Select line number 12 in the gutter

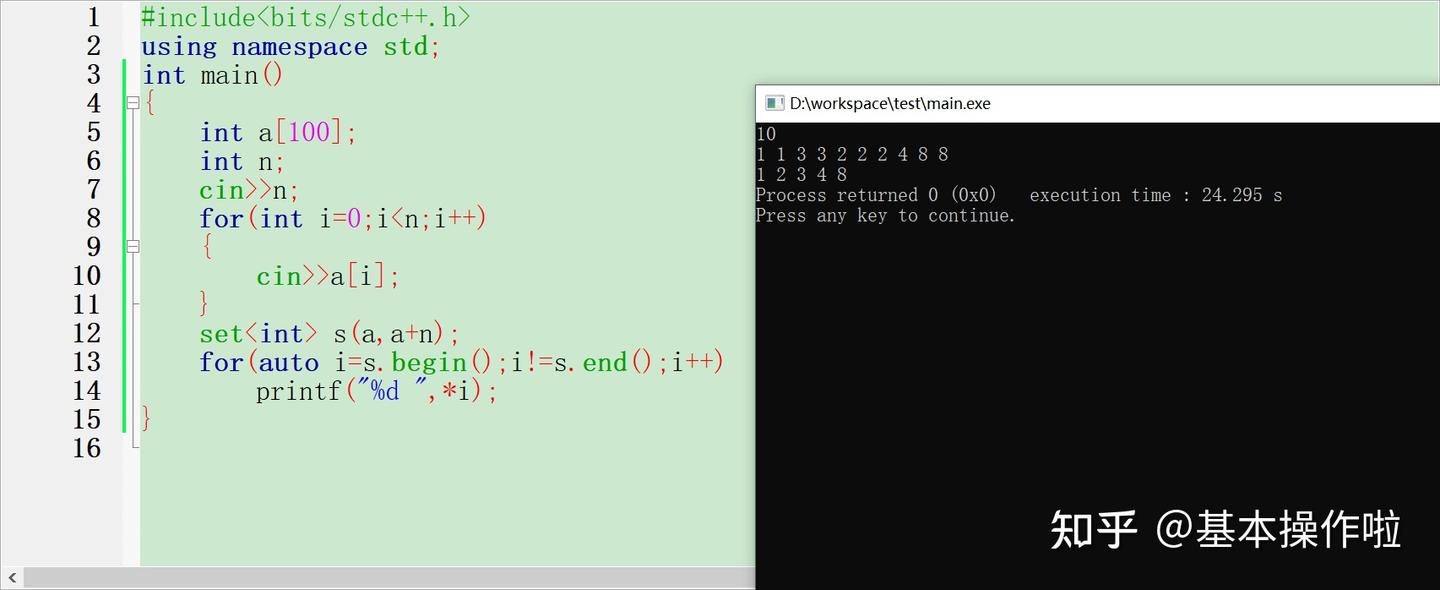pos(87,333)
